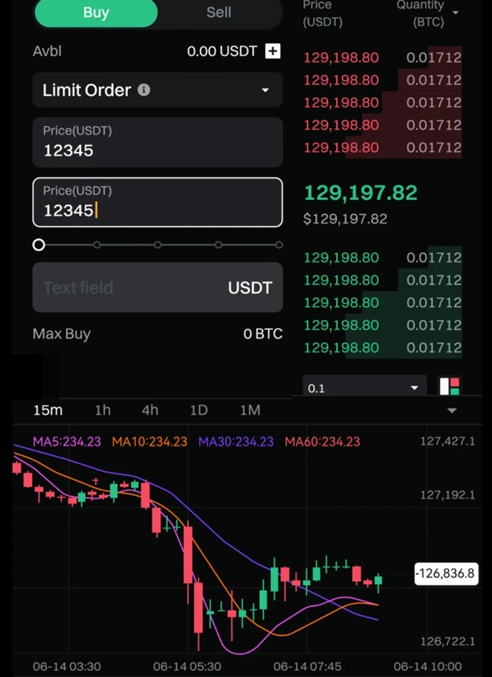Click the 127,427.1 price axis label
Viewport: 492px width, 677px height.
click(x=448, y=441)
